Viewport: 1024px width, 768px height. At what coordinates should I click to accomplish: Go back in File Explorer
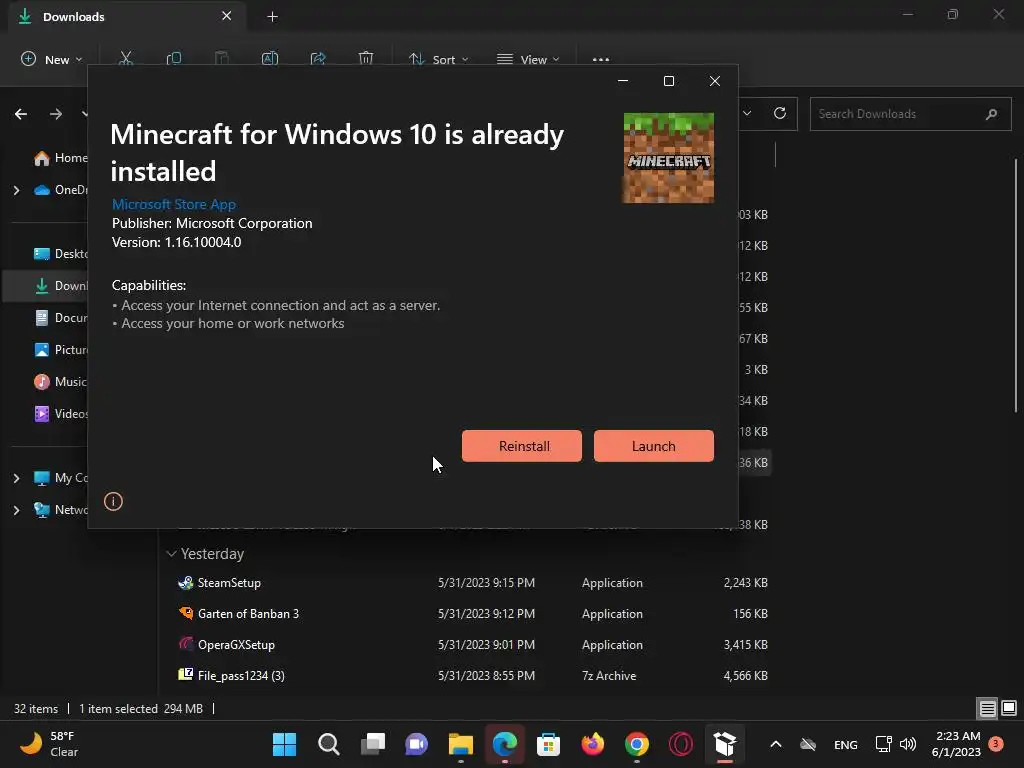coord(21,114)
